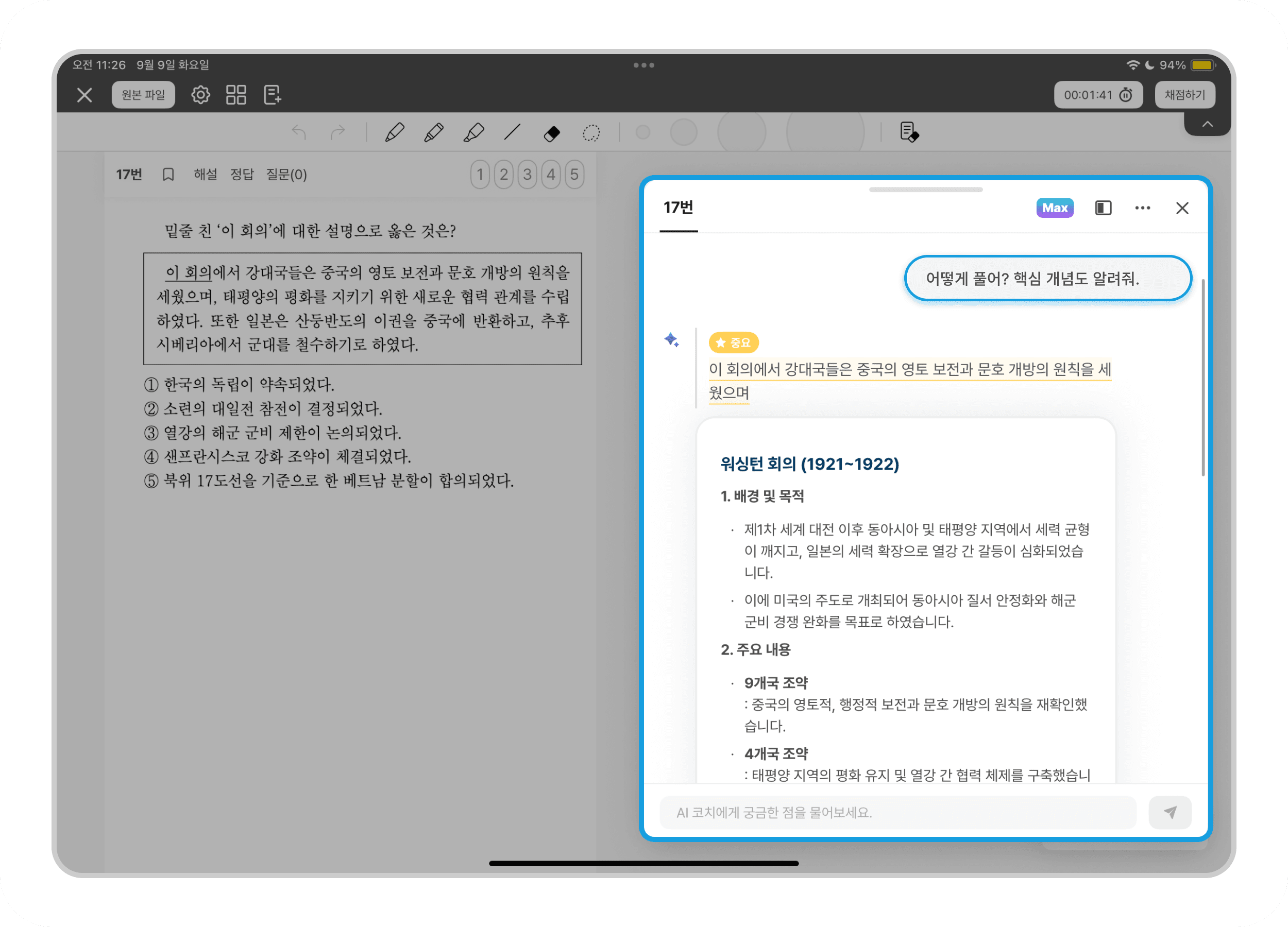This screenshot has height=927, width=1288.
Task: Click the AI panel vertical scrollbar
Action: click(x=1203, y=377)
